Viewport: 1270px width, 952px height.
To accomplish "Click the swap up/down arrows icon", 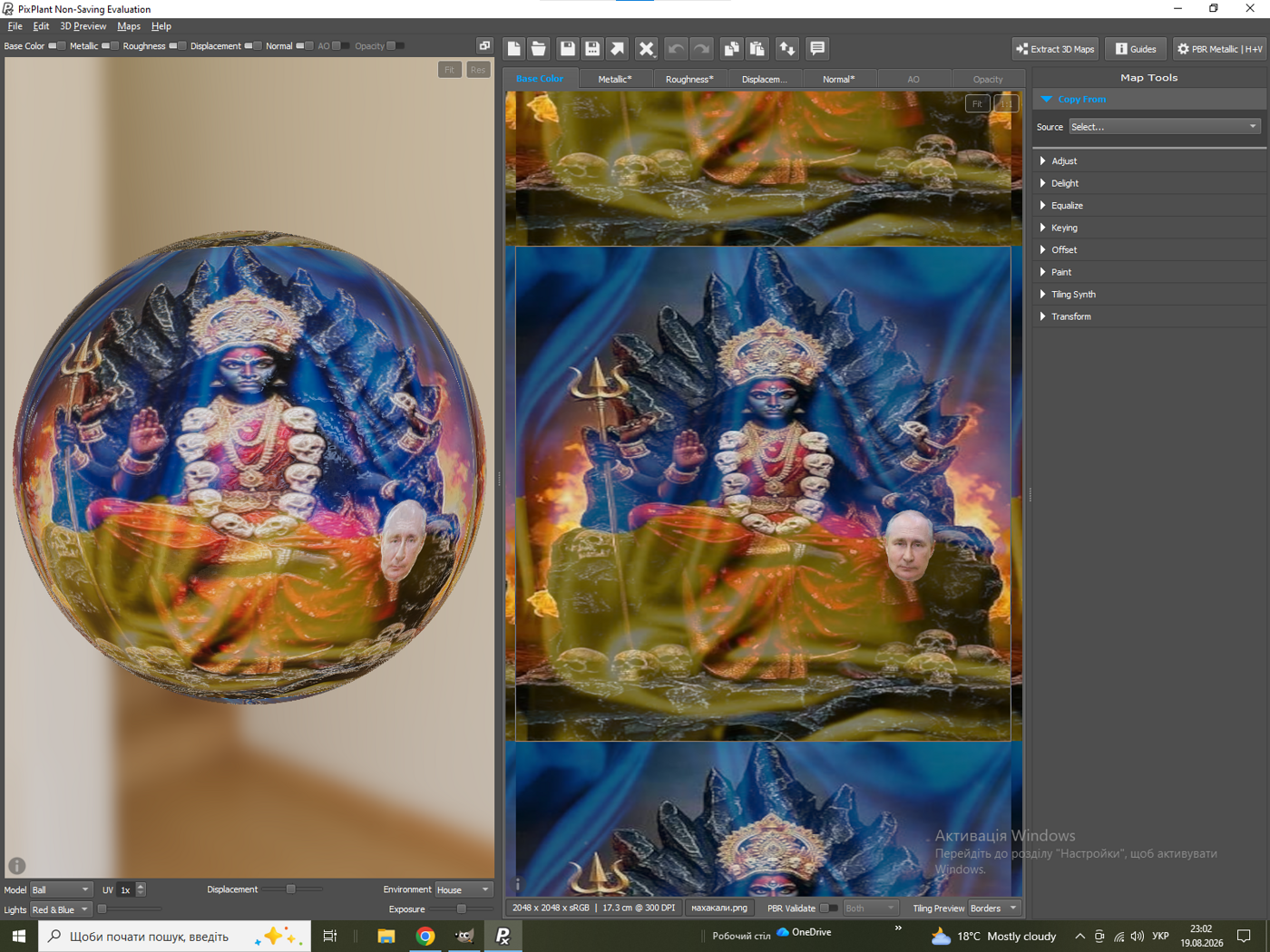I will [x=786, y=49].
